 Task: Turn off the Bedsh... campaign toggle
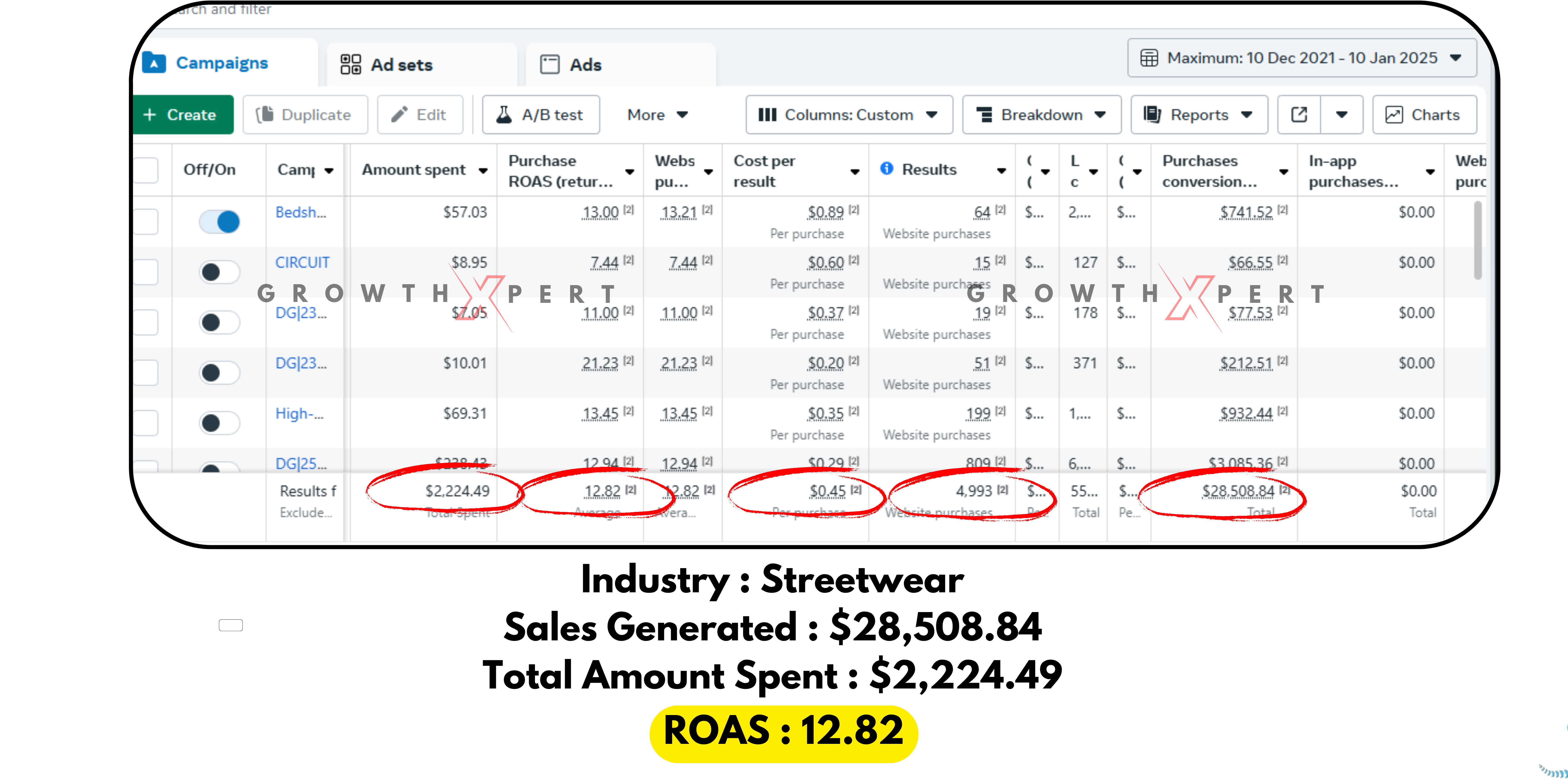tap(220, 222)
